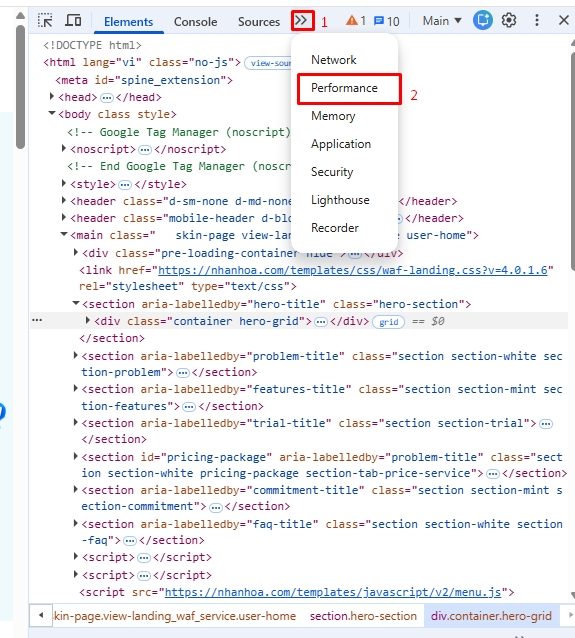Viewport: 575px width, 638px height.
Task: Open the waf-landing.css stylesheet link
Action: pyautogui.click(x=352, y=270)
